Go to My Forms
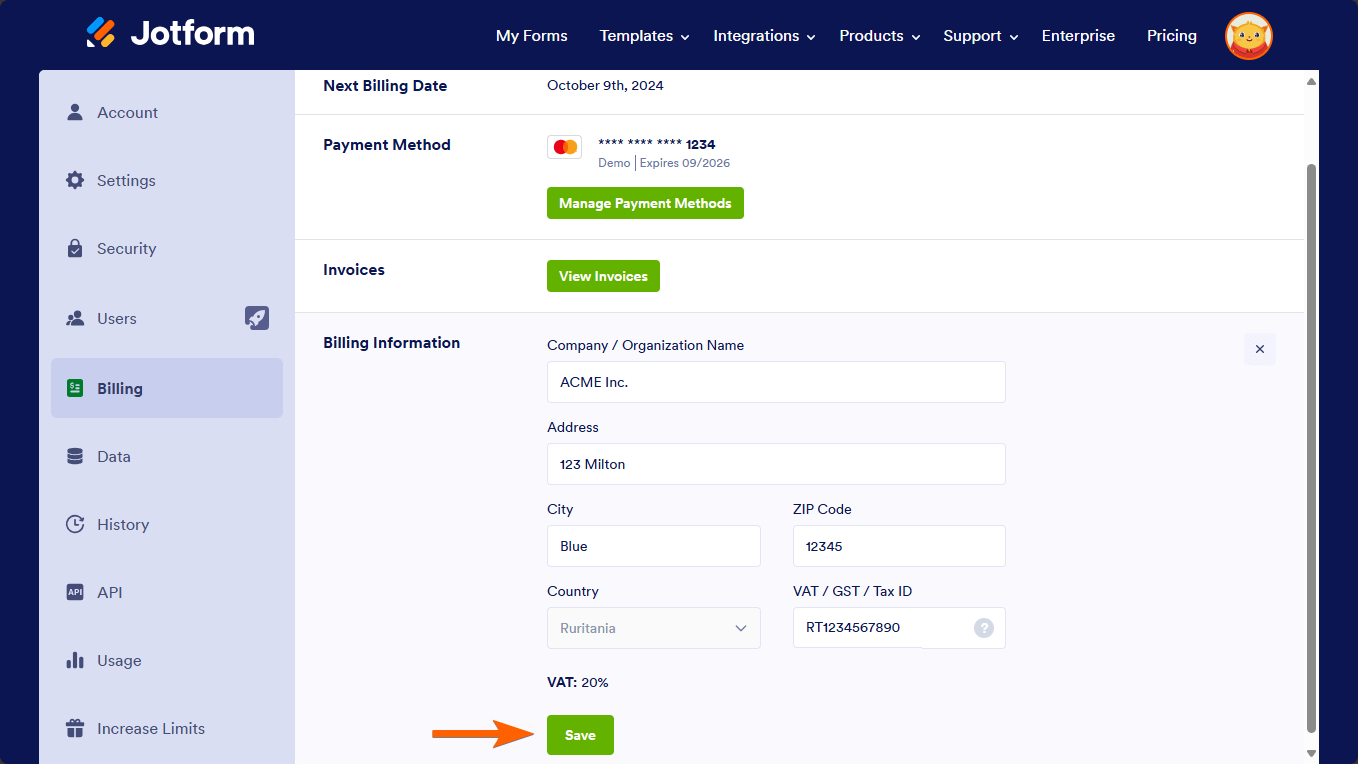 [x=531, y=36]
